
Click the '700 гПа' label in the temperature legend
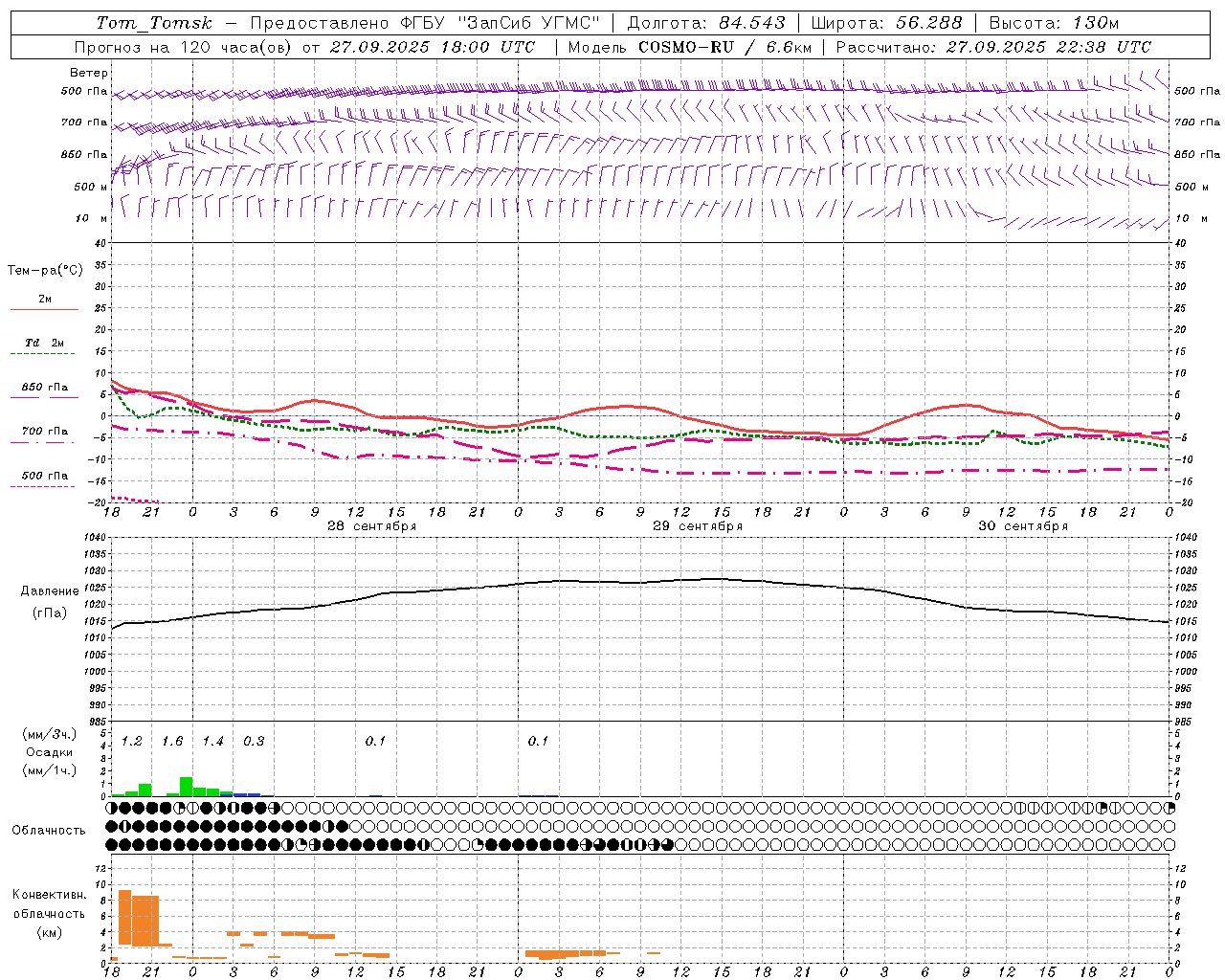point(44,432)
